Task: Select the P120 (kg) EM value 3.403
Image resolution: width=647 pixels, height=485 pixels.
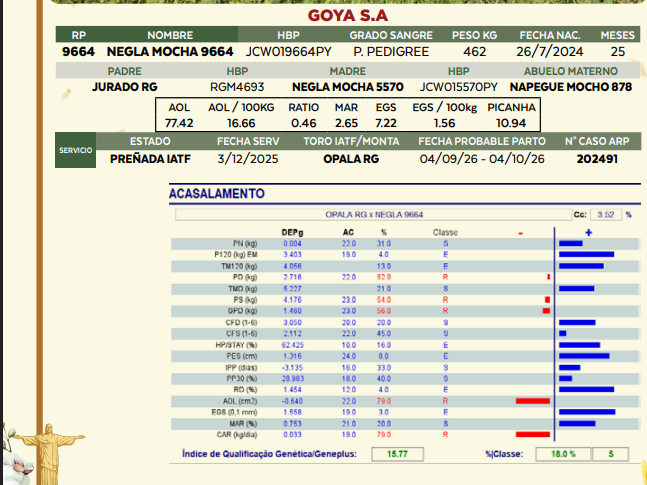Action: pyautogui.click(x=292, y=255)
